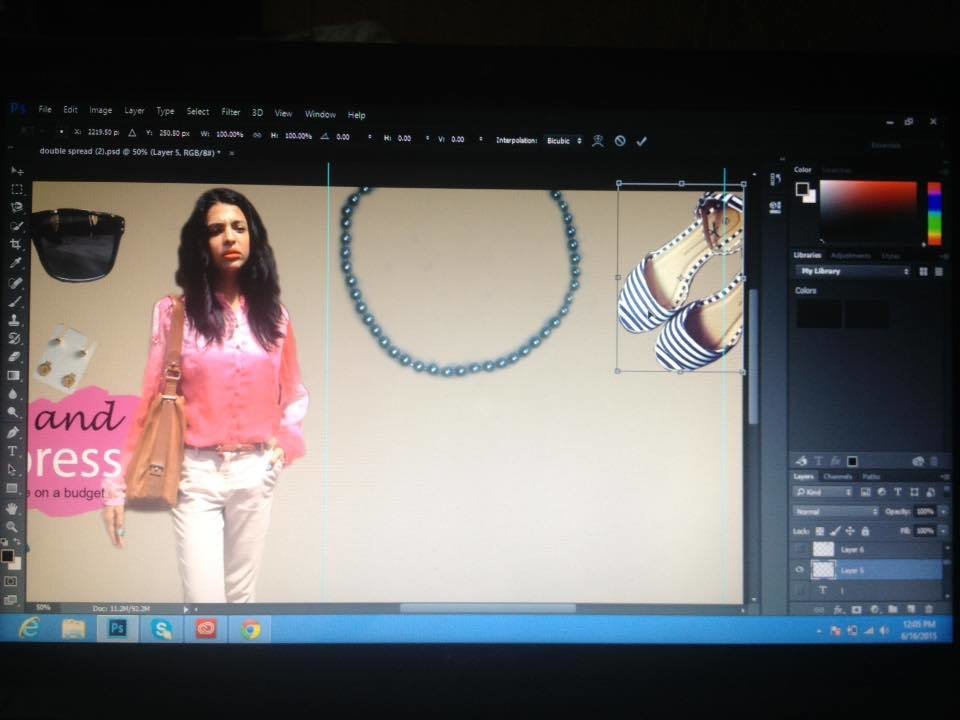Image resolution: width=960 pixels, height=720 pixels.
Task: Select the Rectangle shape tool
Action: pyautogui.click(x=12, y=489)
